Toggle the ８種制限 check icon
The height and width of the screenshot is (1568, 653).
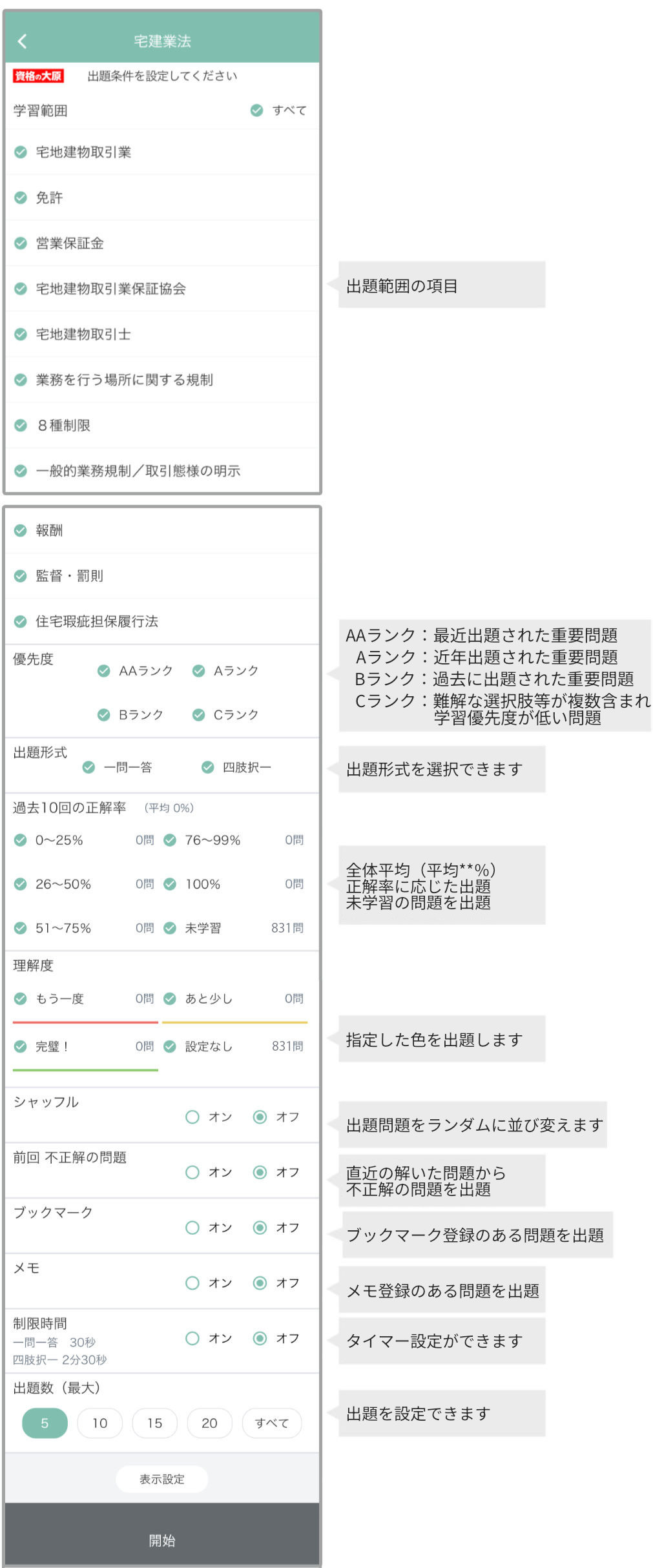pos(21,426)
